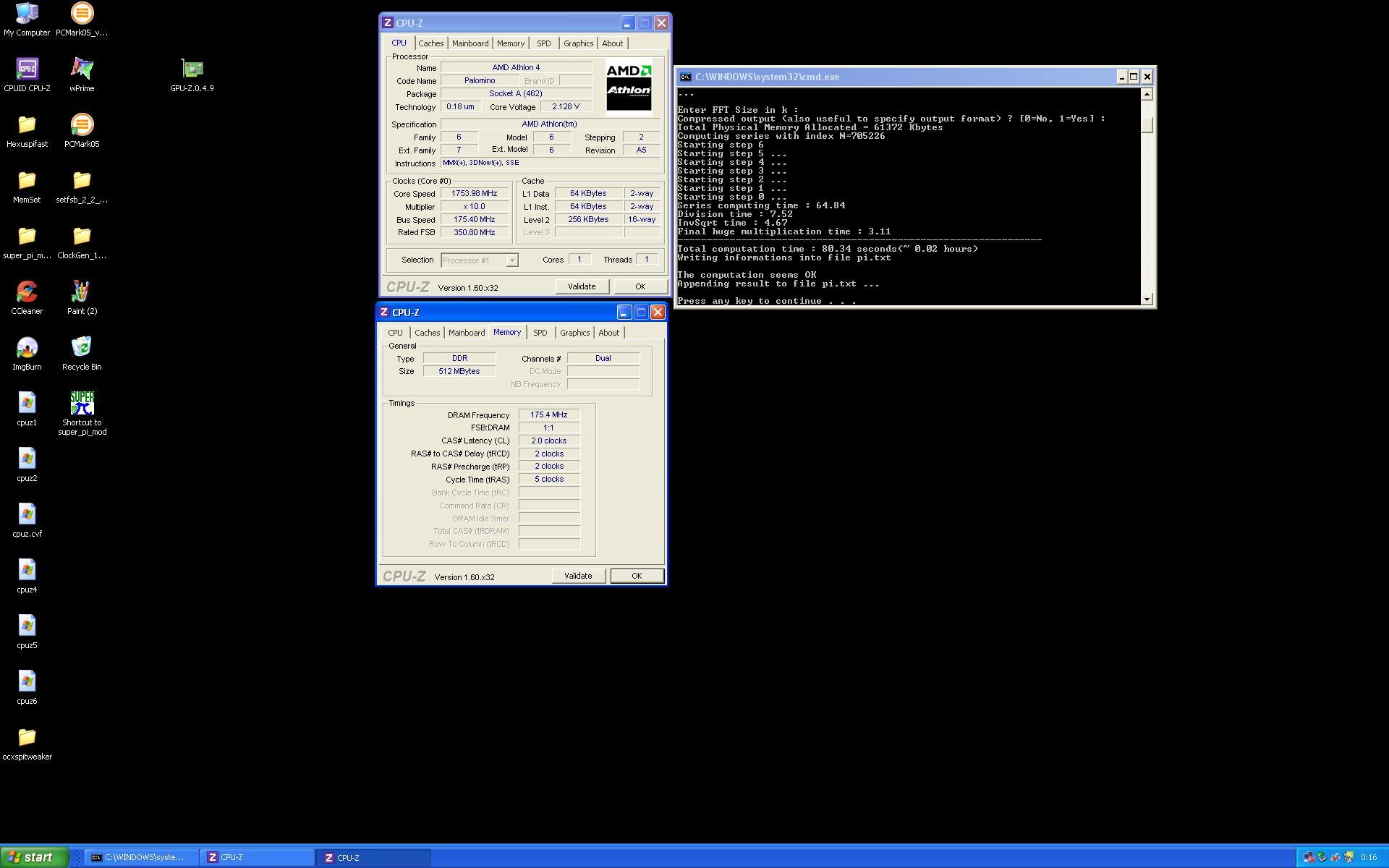Close the lower CPU-Z Memory window
Viewport: 1389px width, 868px height.
(x=658, y=312)
